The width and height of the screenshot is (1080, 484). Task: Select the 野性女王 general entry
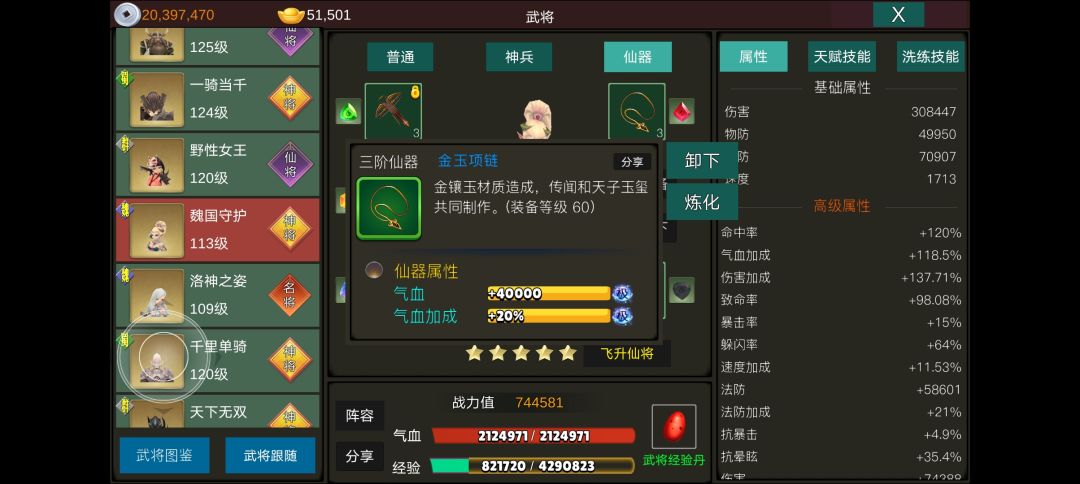pos(218,165)
